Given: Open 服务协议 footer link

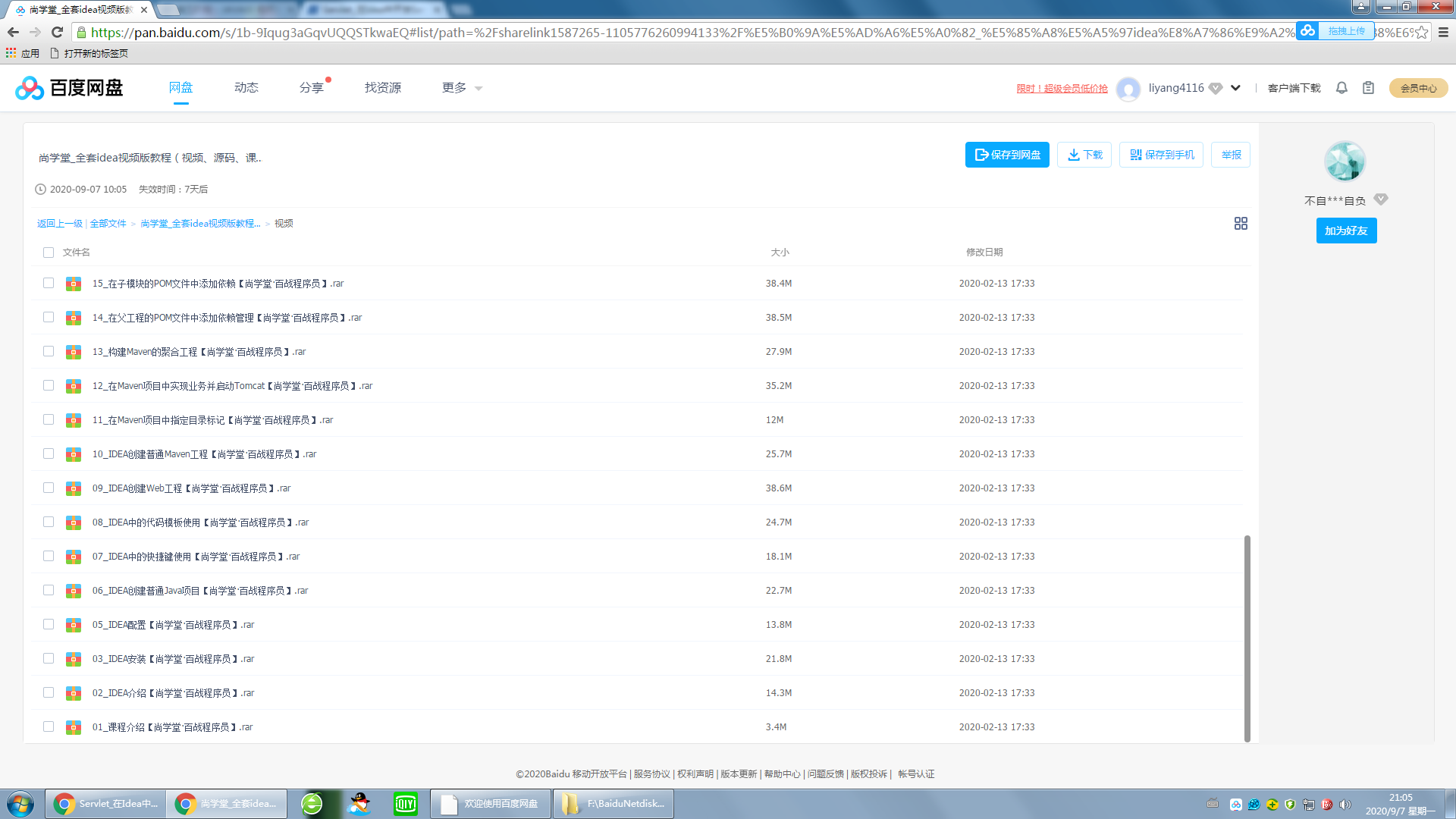Looking at the screenshot, I should tap(652, 774).
